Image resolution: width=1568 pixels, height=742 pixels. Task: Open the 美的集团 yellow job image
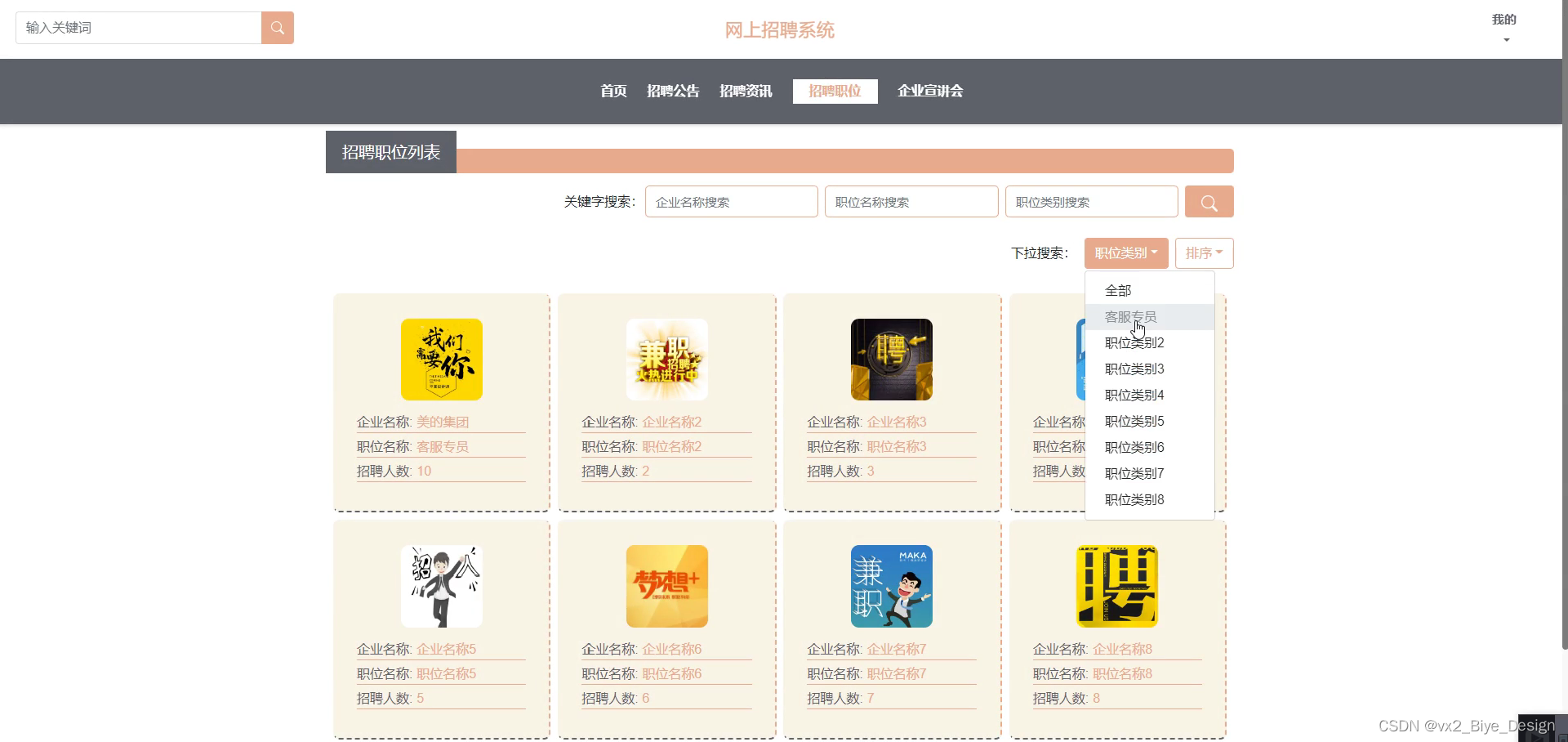tap(442, 360)
